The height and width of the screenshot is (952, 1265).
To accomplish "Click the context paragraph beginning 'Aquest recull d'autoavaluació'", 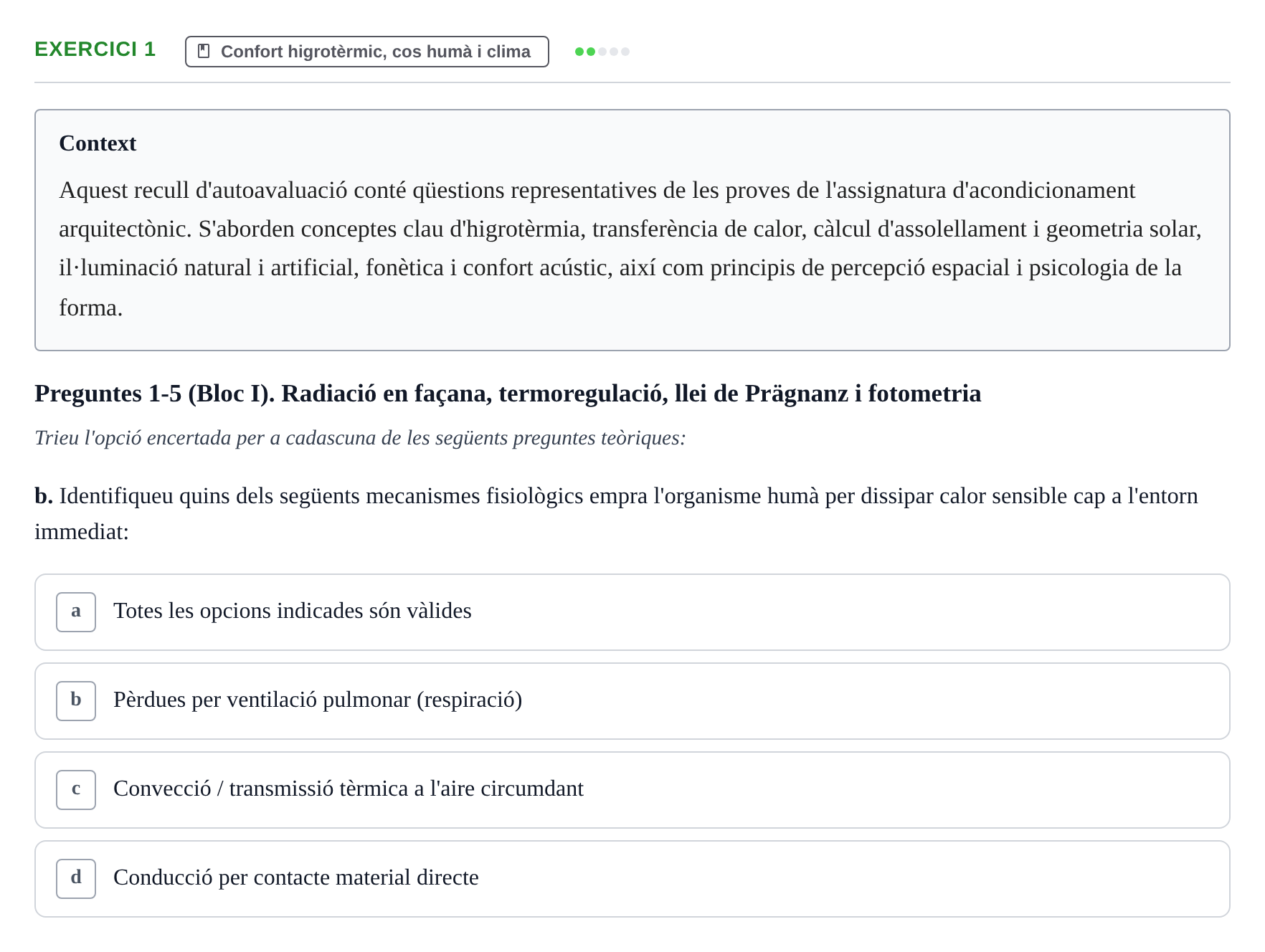I will point(631,249).
